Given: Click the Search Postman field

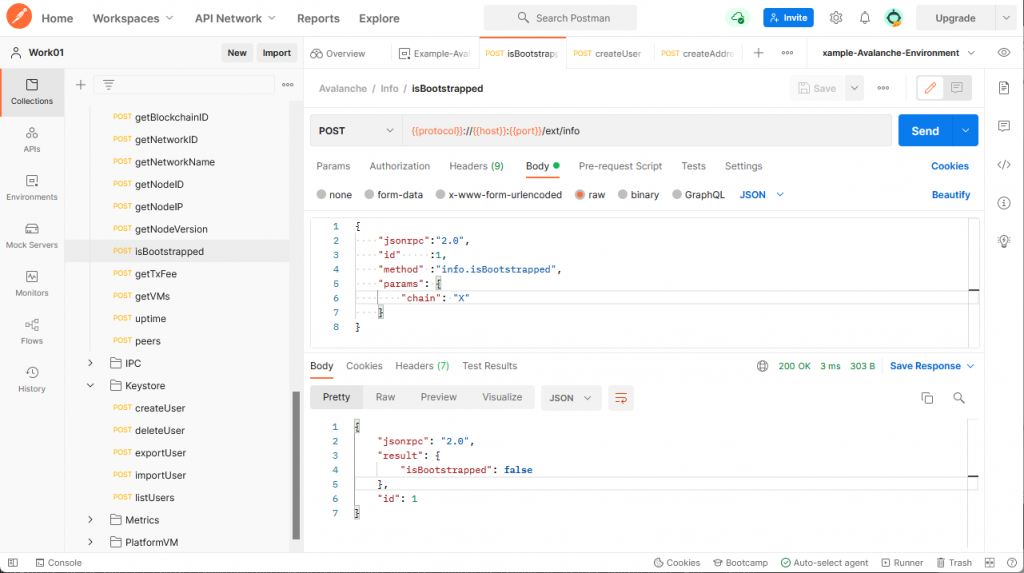Looking at the screenshot, I should [x=560, y=18].
